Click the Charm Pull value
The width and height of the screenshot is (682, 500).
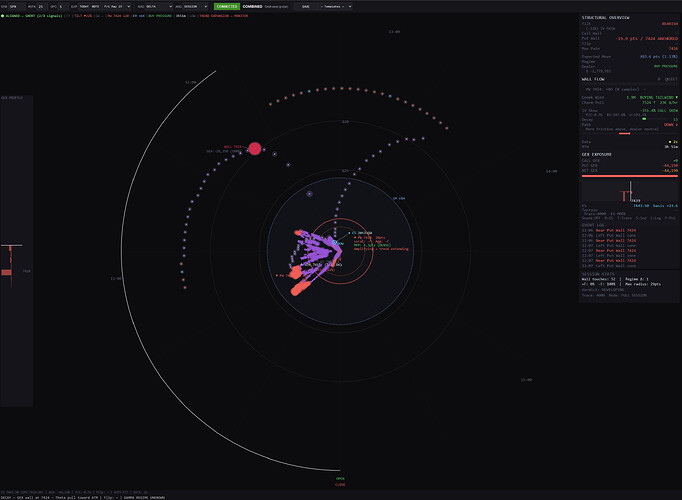point(660,103)
